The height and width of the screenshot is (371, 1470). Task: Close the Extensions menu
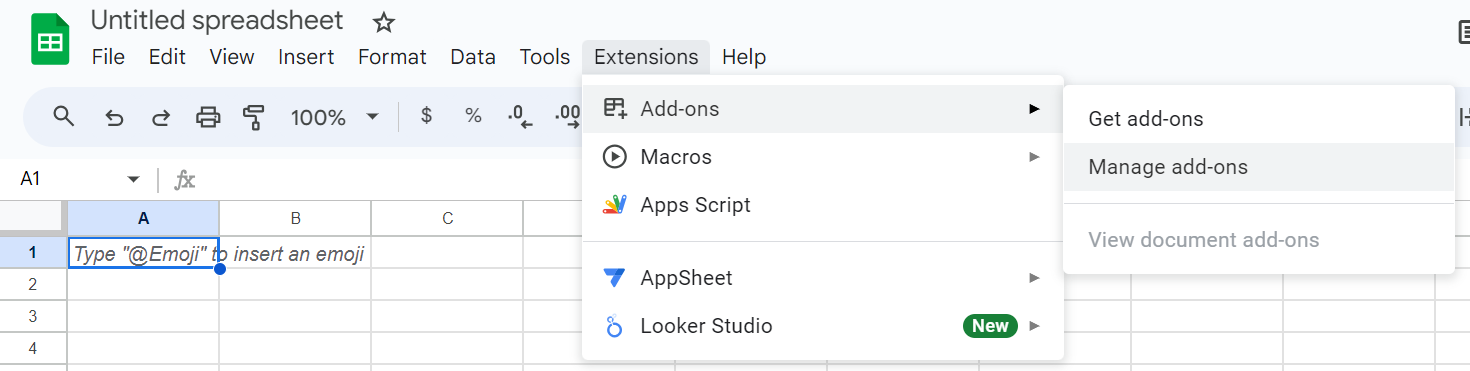coord(646,57)
